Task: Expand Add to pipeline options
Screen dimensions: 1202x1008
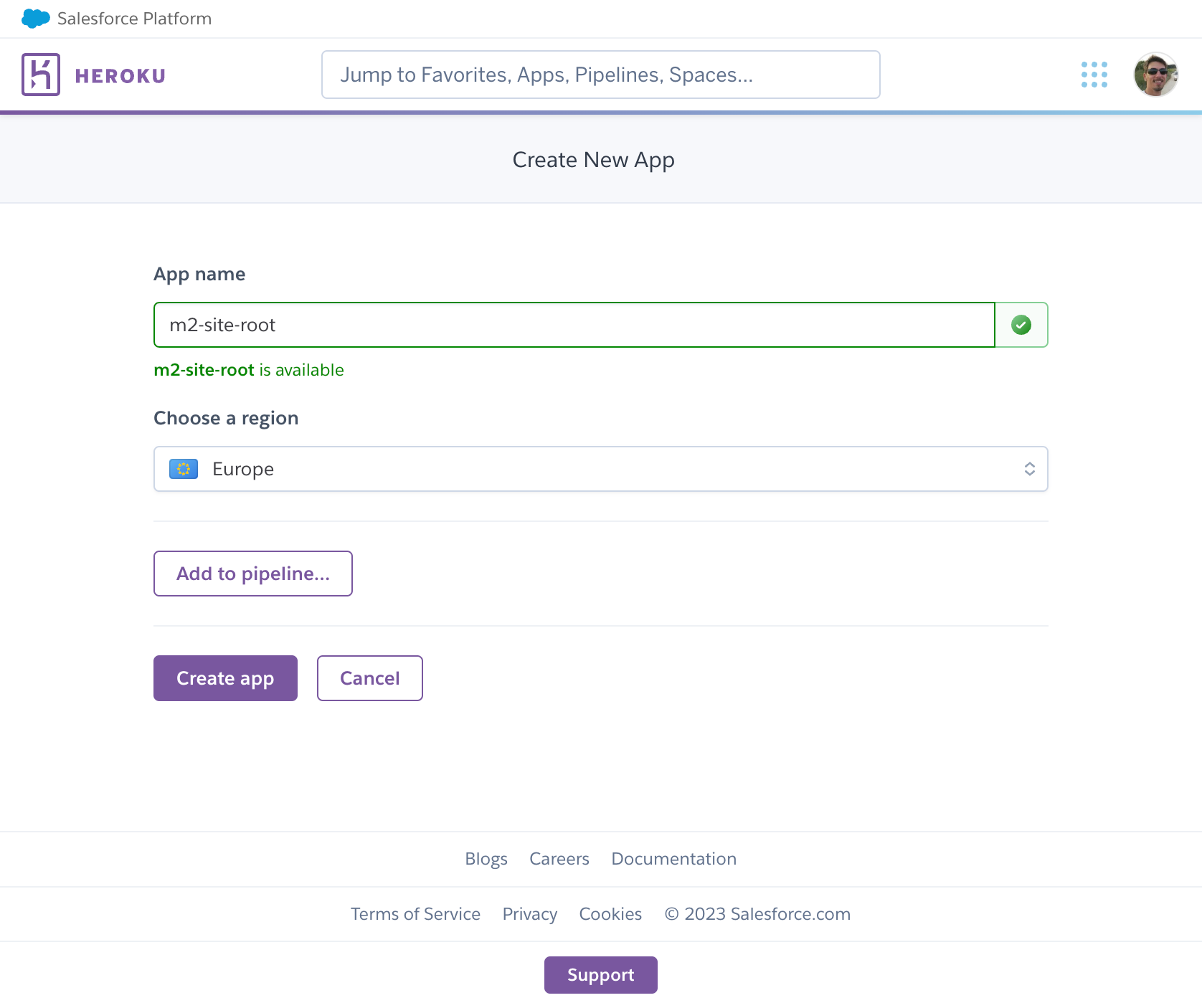Action: coord(252,573)
